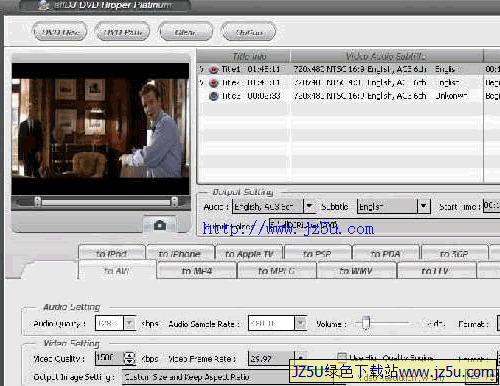This screenshot has width=500, height=386.
Task: Click inside the Start time field
Action: tap(491, 206)
